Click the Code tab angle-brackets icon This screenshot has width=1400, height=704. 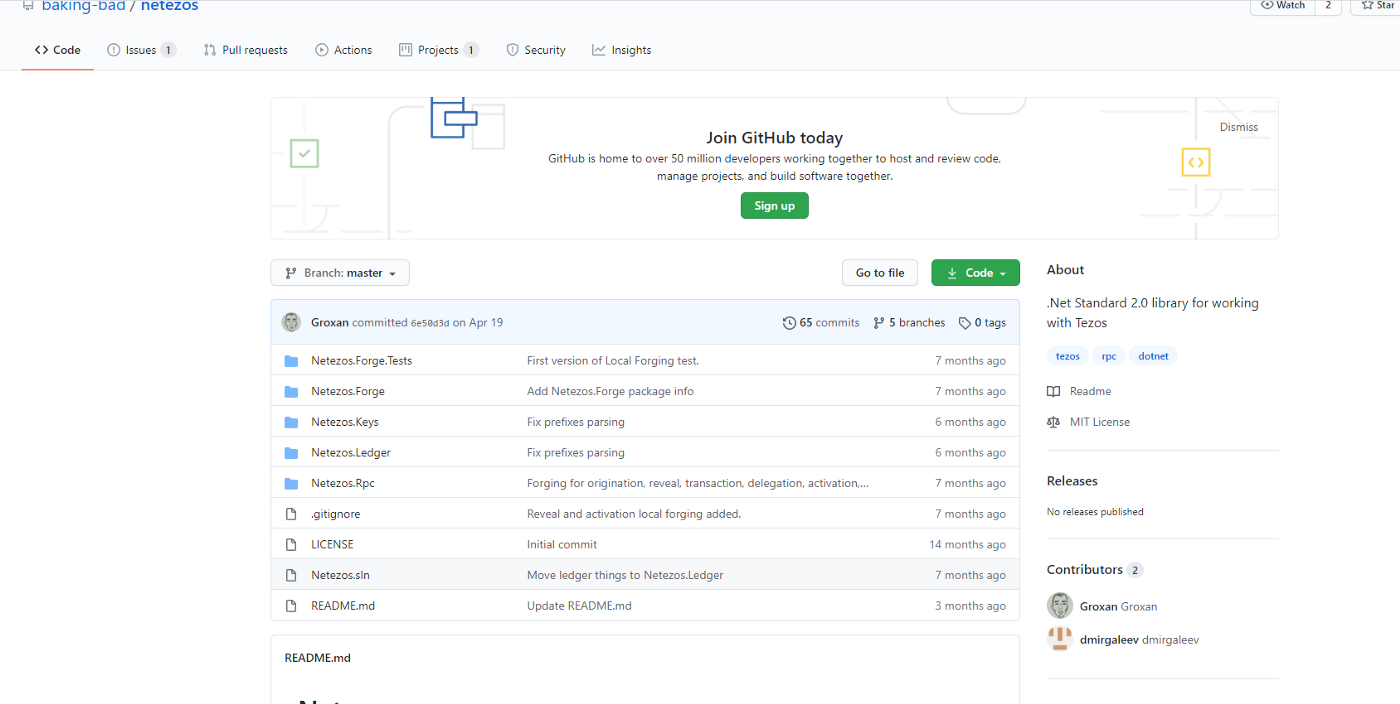pyautogui.click(x=41, y=50)
